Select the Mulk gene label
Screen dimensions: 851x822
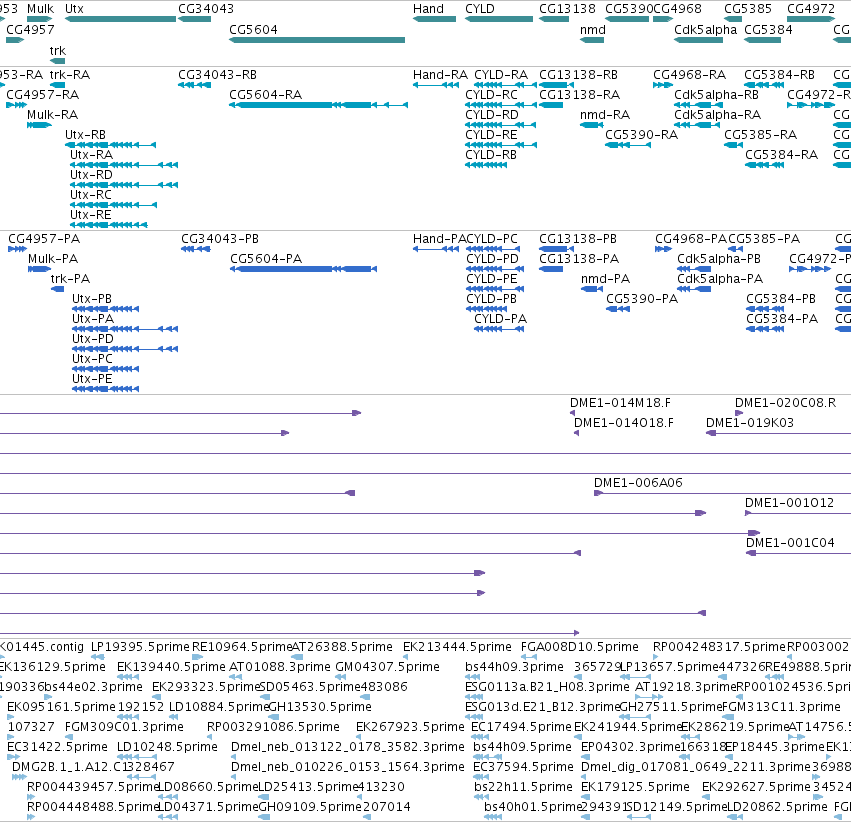[41, 9]
